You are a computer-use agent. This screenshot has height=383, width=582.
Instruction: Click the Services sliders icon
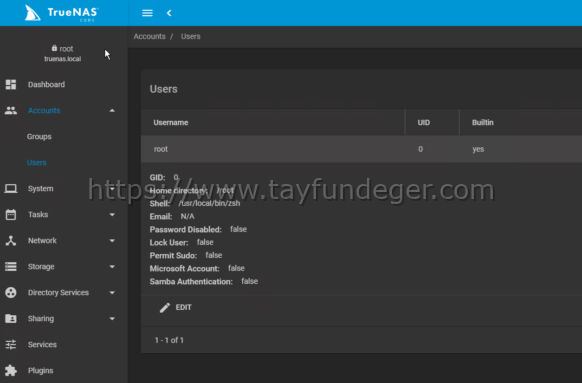(x=11, y=344)
